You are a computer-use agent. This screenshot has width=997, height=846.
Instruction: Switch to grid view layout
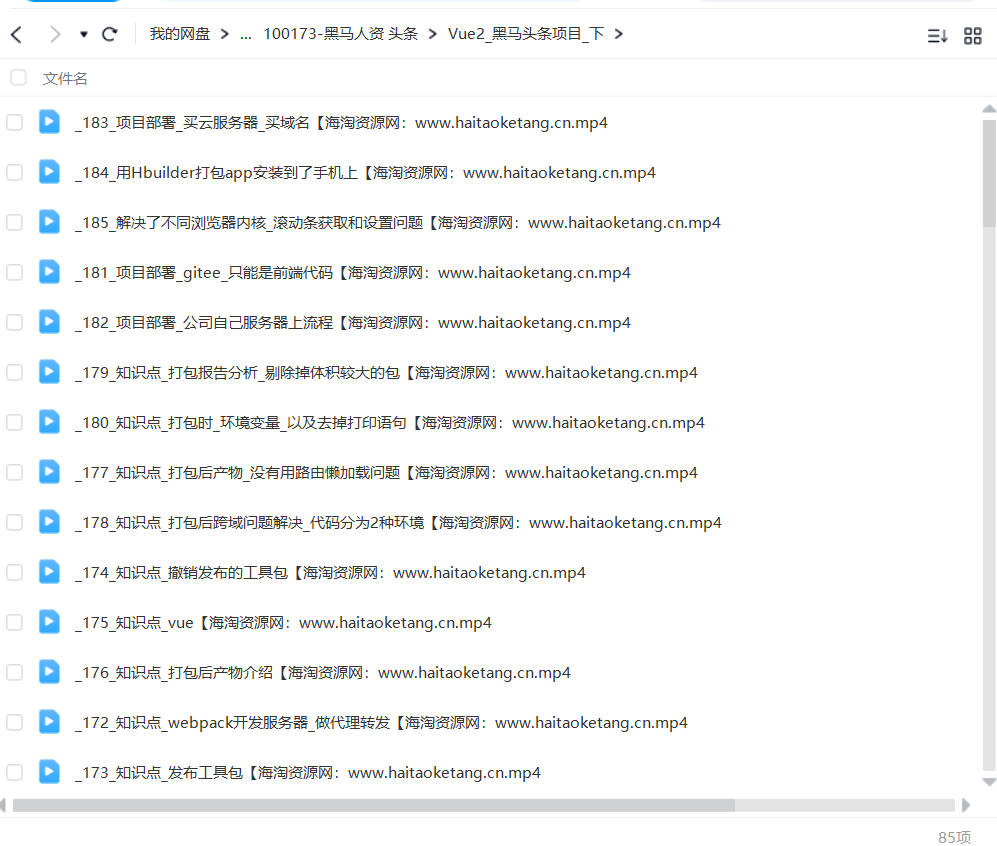pos(973,36)
